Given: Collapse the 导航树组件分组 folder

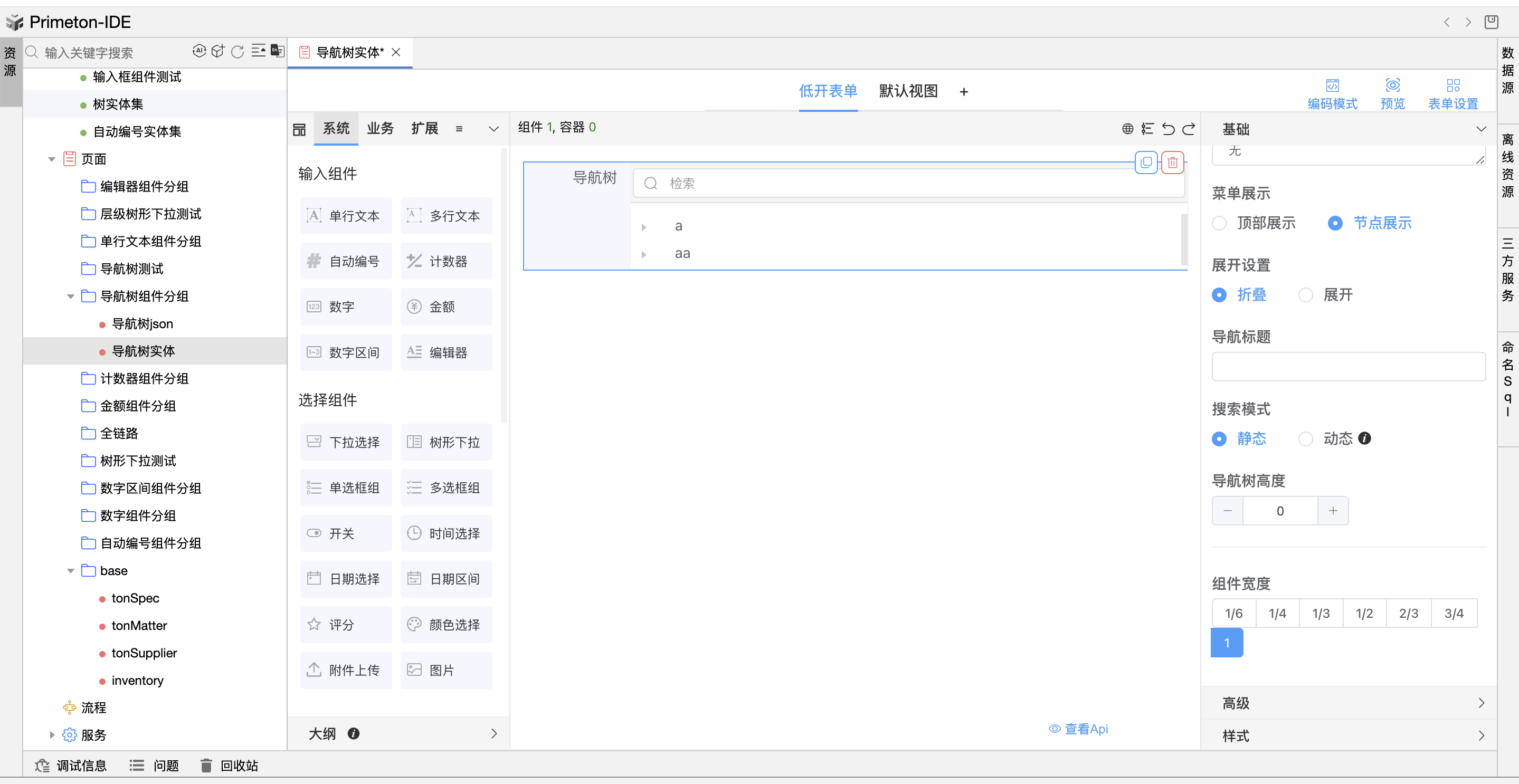Looking at the screenshot, I should pos(71,297).
